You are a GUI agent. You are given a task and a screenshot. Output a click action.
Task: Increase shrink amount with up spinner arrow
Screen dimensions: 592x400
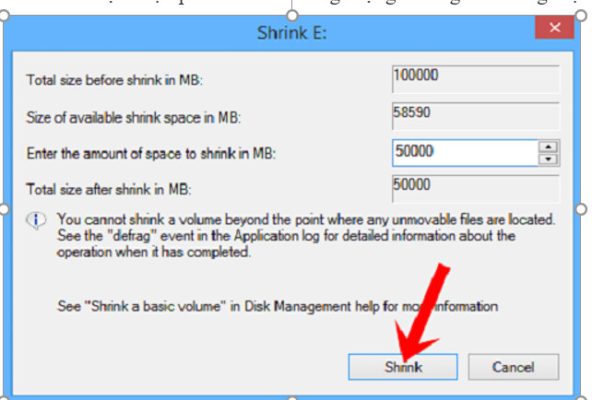(548, 147)
